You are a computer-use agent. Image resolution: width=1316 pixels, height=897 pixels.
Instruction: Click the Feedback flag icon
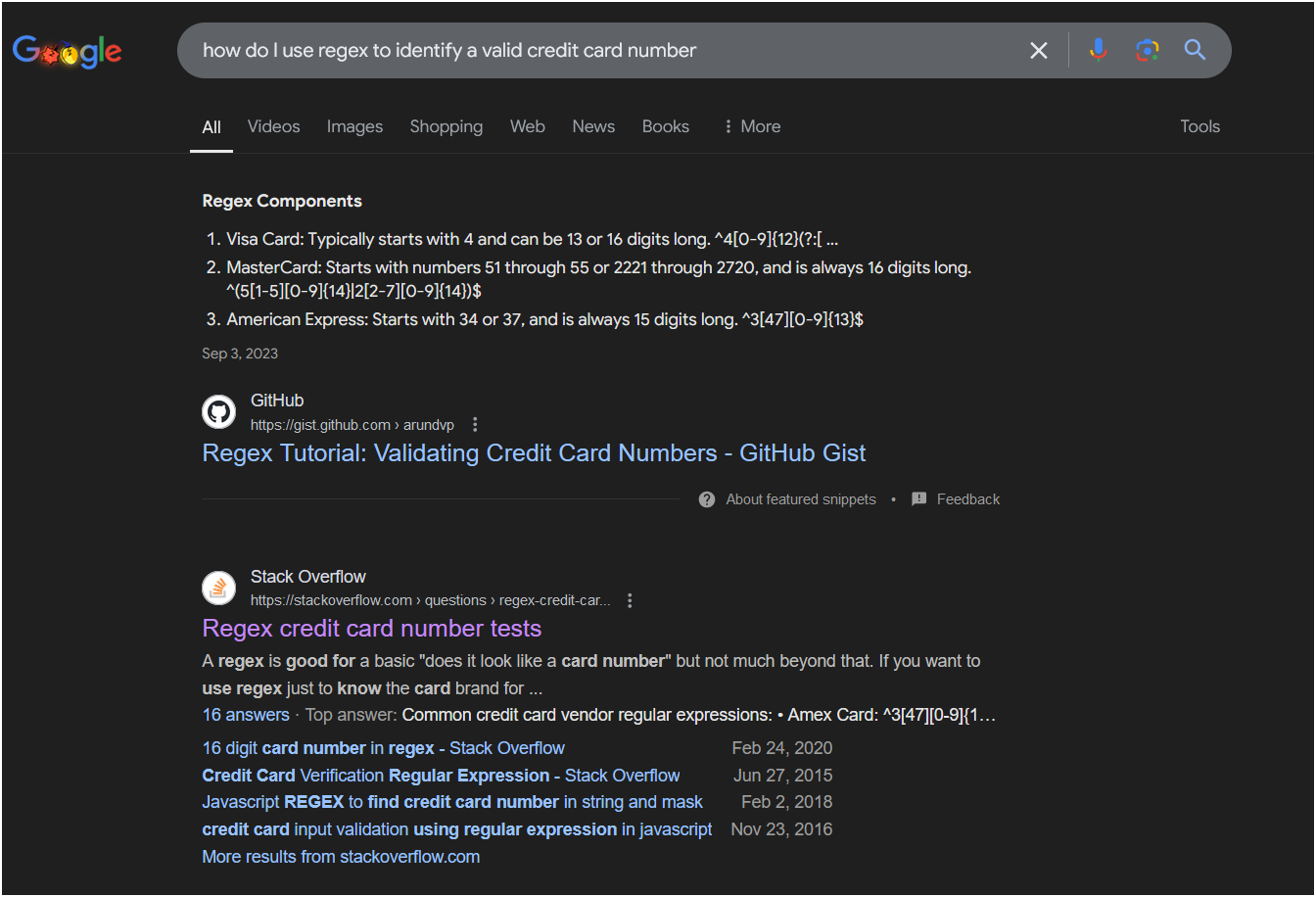coord(918,499)
